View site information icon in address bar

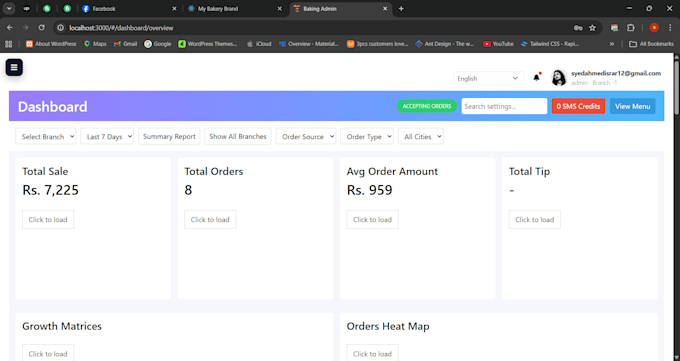point(61,28)
